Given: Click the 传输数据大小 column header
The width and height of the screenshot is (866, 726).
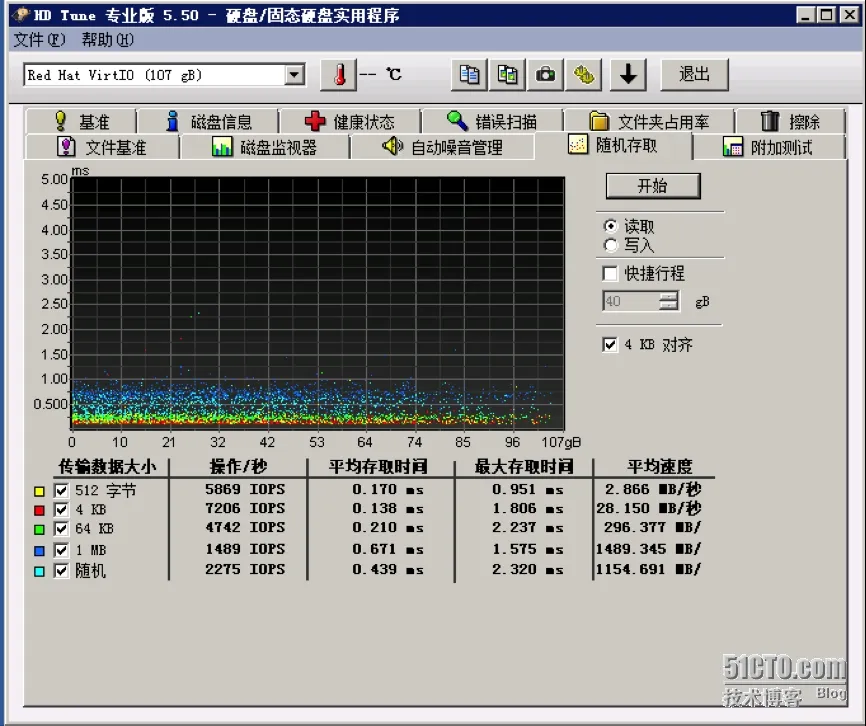Looking at the screenshot, I should 107,467.
